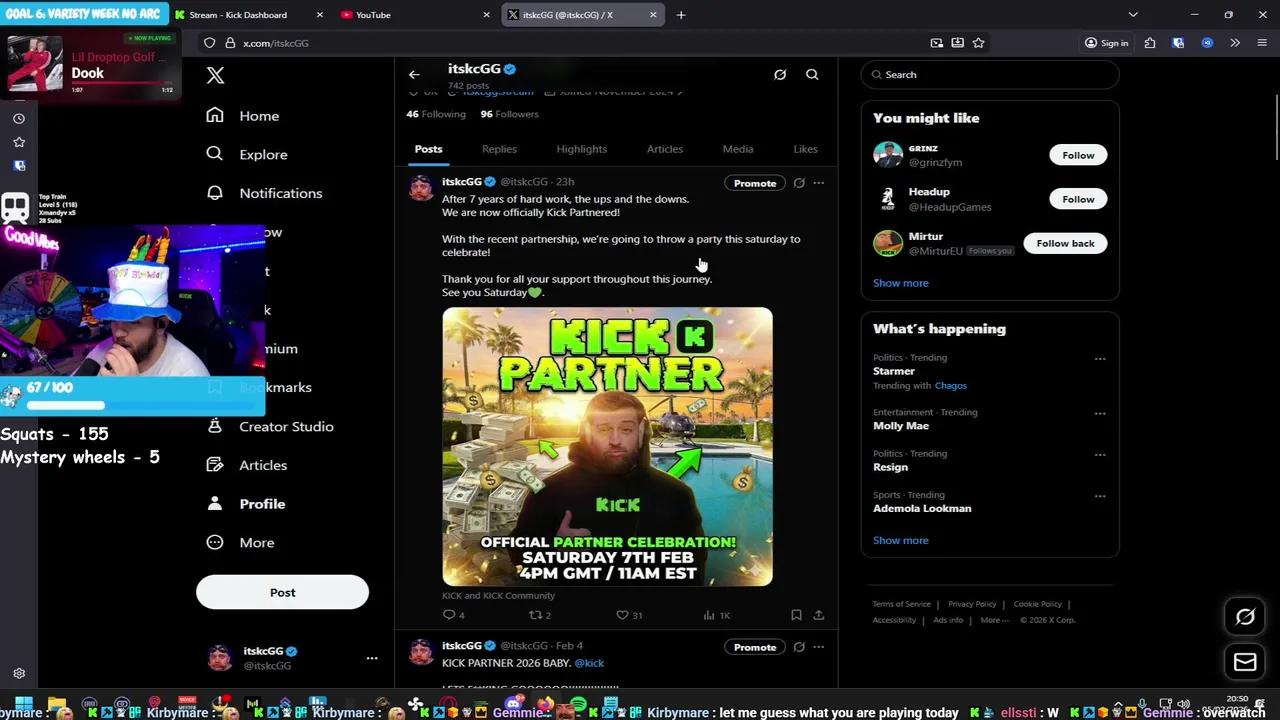Switch to the Highlights tab

pyautogui.click(x=581, y=149)
